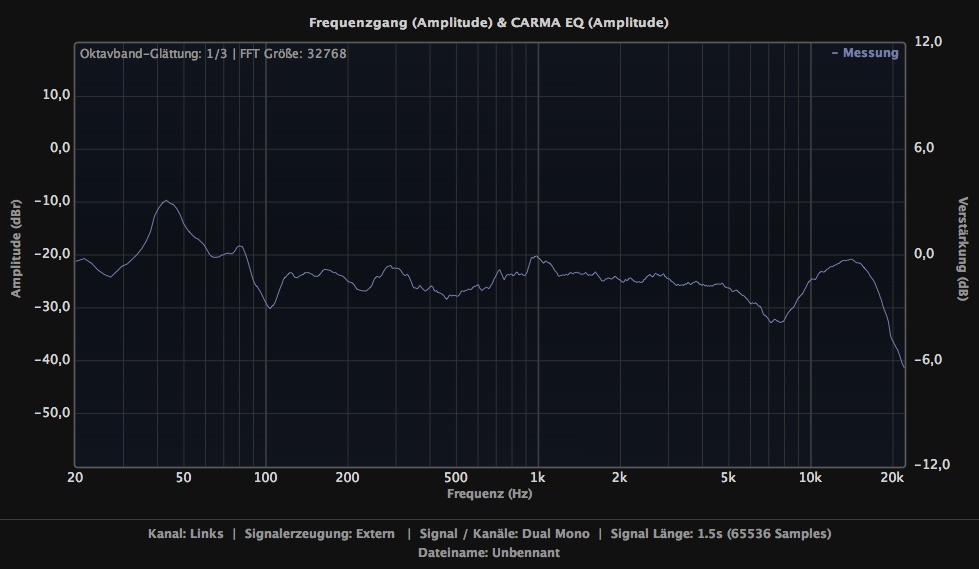Image resolution: width=979 pixels, height=569 pixels.
Task: Click the 20k tick on frequency axis
Action: click(893, 478)
